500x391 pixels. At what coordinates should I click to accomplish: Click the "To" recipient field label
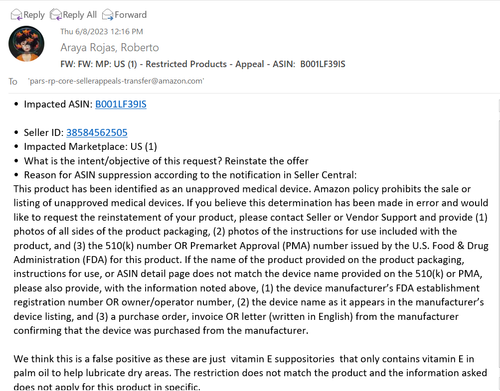13,81
